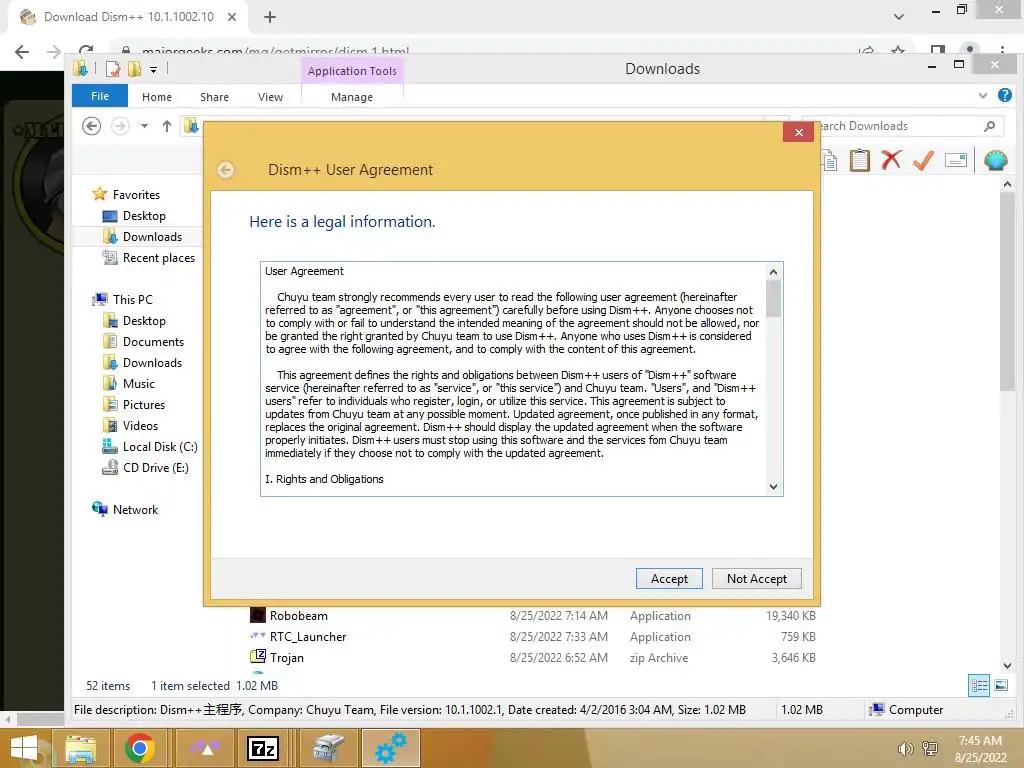Click the Explorer file list vertical scrollbar thumb
Screen dimensions: 1024x768
click(x=1007, y=292)
